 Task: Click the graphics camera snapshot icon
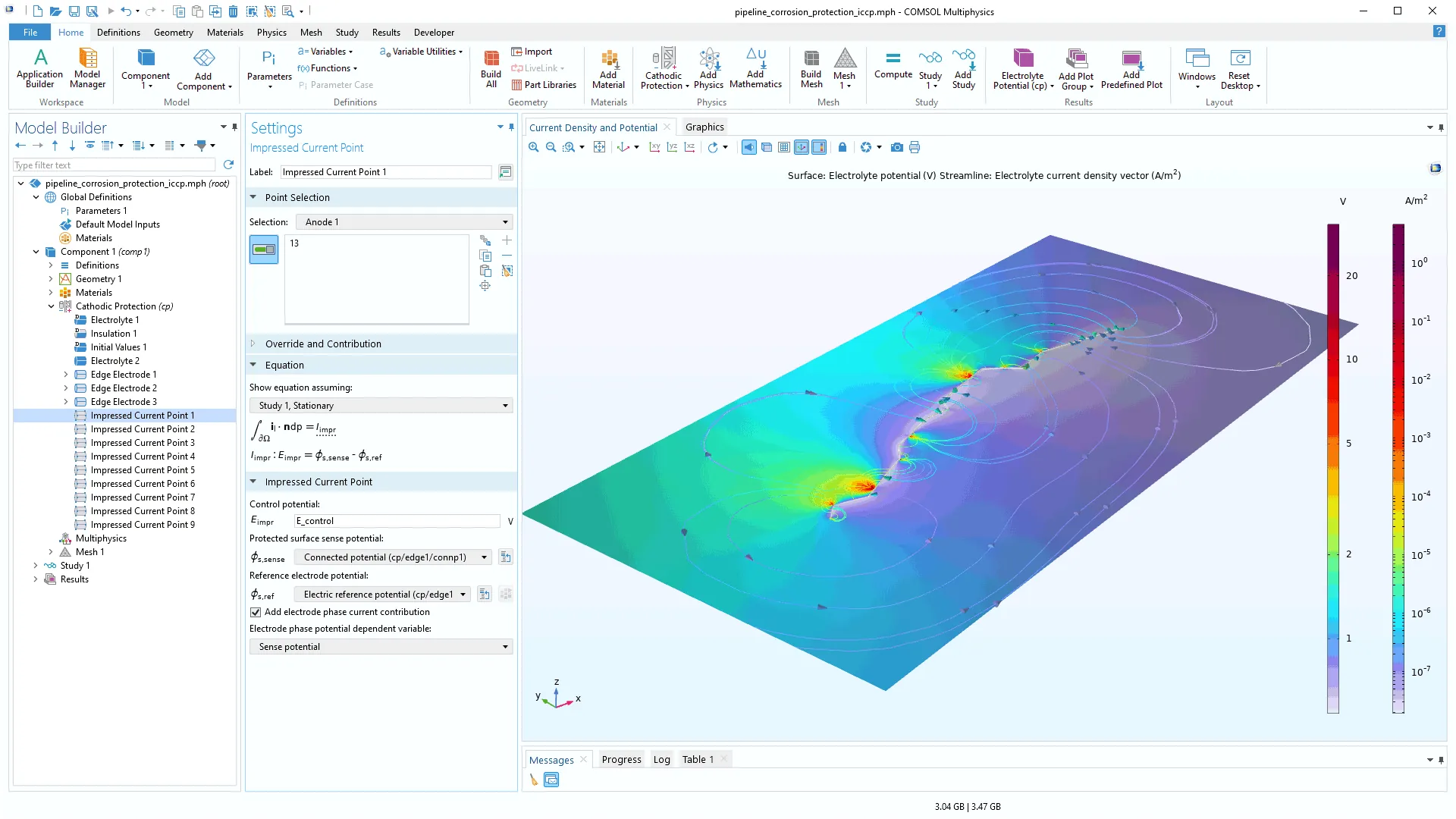pos(897,147)
